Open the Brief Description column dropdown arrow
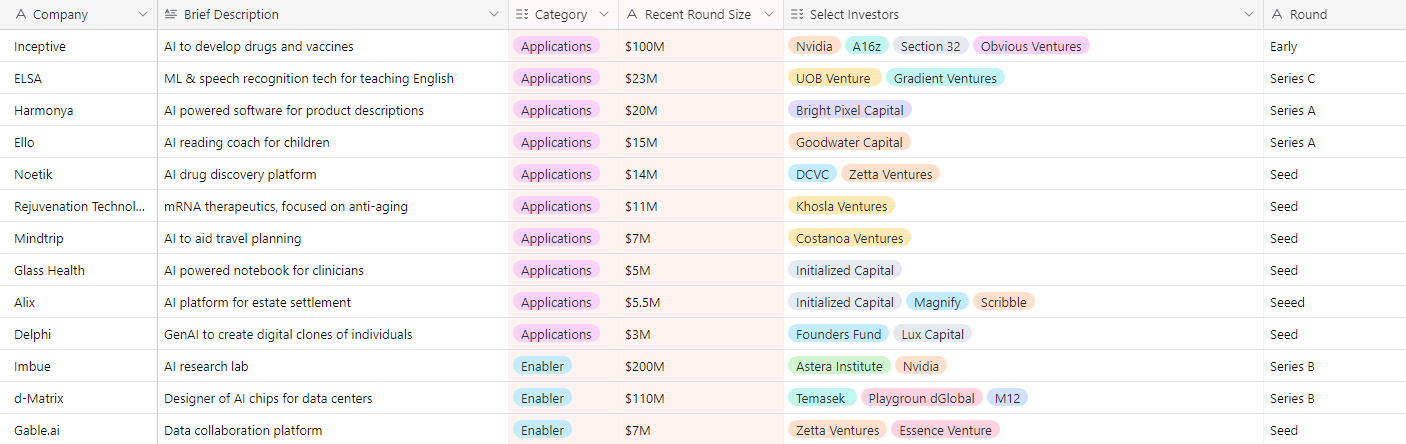The image size is (1406, 444). [x=492, y=15]
